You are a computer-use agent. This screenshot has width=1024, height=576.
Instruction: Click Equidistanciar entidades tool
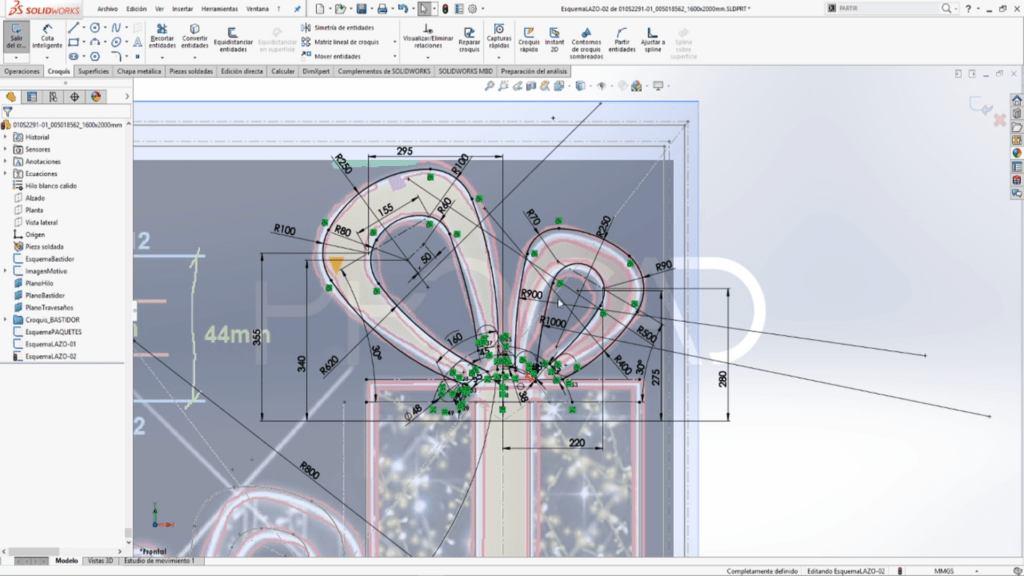[232, 39]
